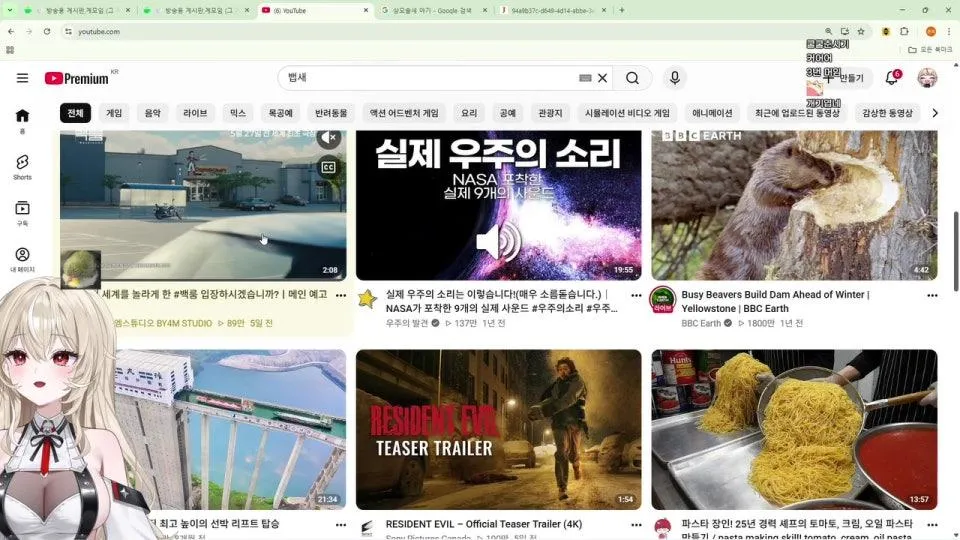Bookmark this page with star icon
Image resolution: width=960 pixels, height=540 pixels.
[x=861, y=31]
